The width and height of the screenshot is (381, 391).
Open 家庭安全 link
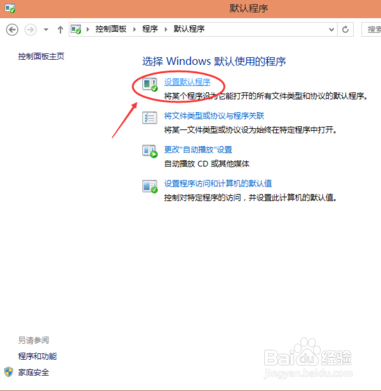point(33,372)
